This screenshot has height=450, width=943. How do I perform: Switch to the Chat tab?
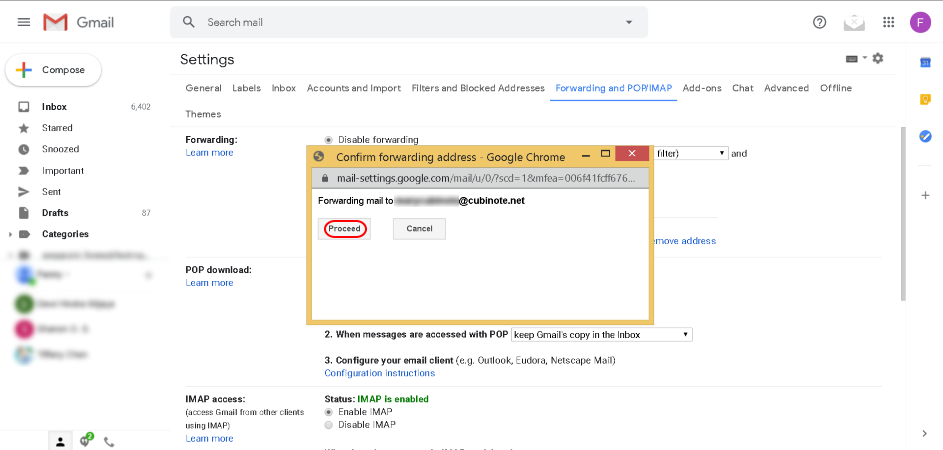point(743,88)
